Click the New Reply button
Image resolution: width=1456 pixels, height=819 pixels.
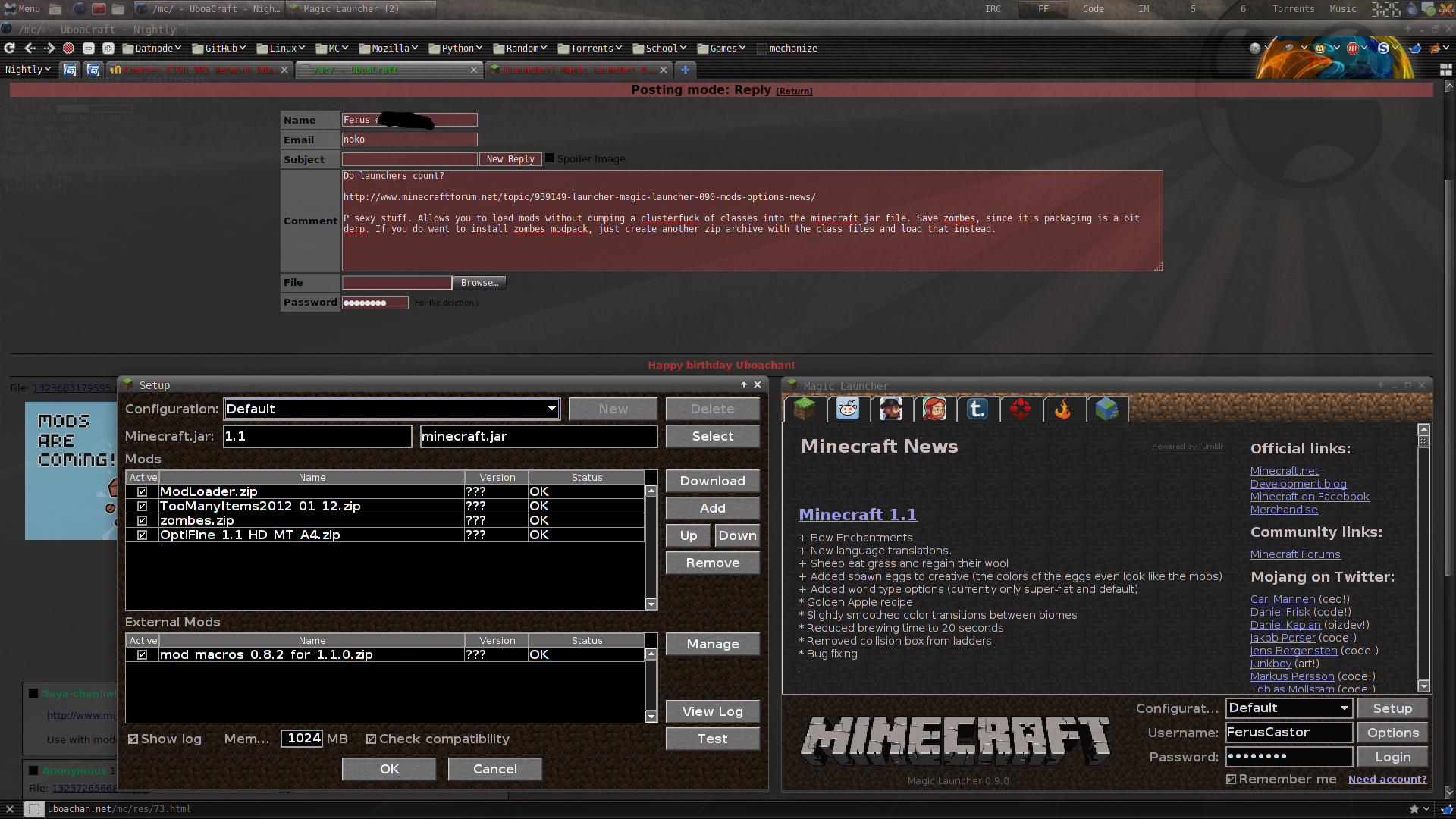coord(510,159)
